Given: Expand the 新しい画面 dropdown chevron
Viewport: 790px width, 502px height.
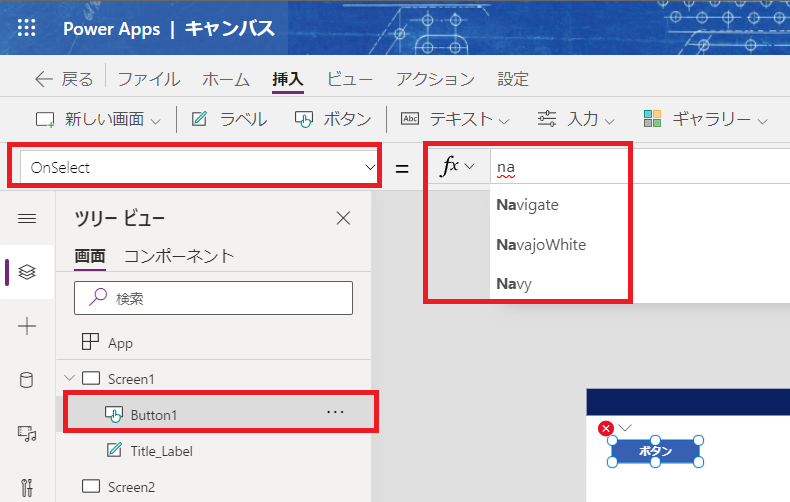Looking at the screenshot, I should point(156,121).
